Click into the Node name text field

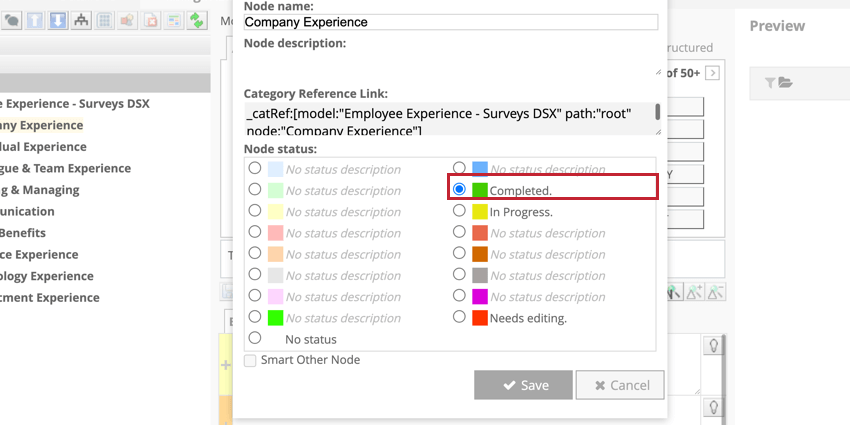tap(450, 22)
